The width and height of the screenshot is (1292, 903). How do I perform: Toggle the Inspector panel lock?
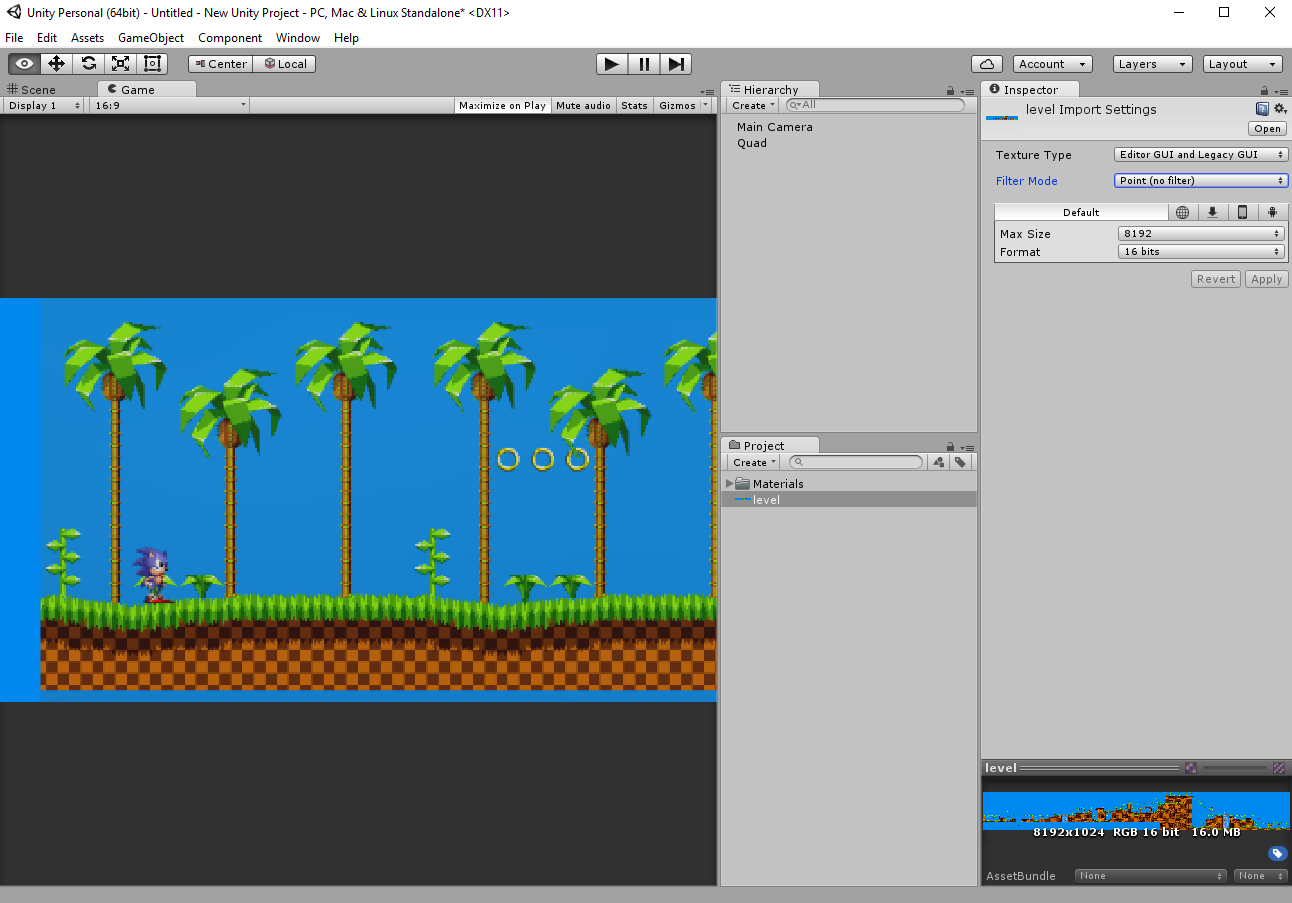(x=1264, y=91)
